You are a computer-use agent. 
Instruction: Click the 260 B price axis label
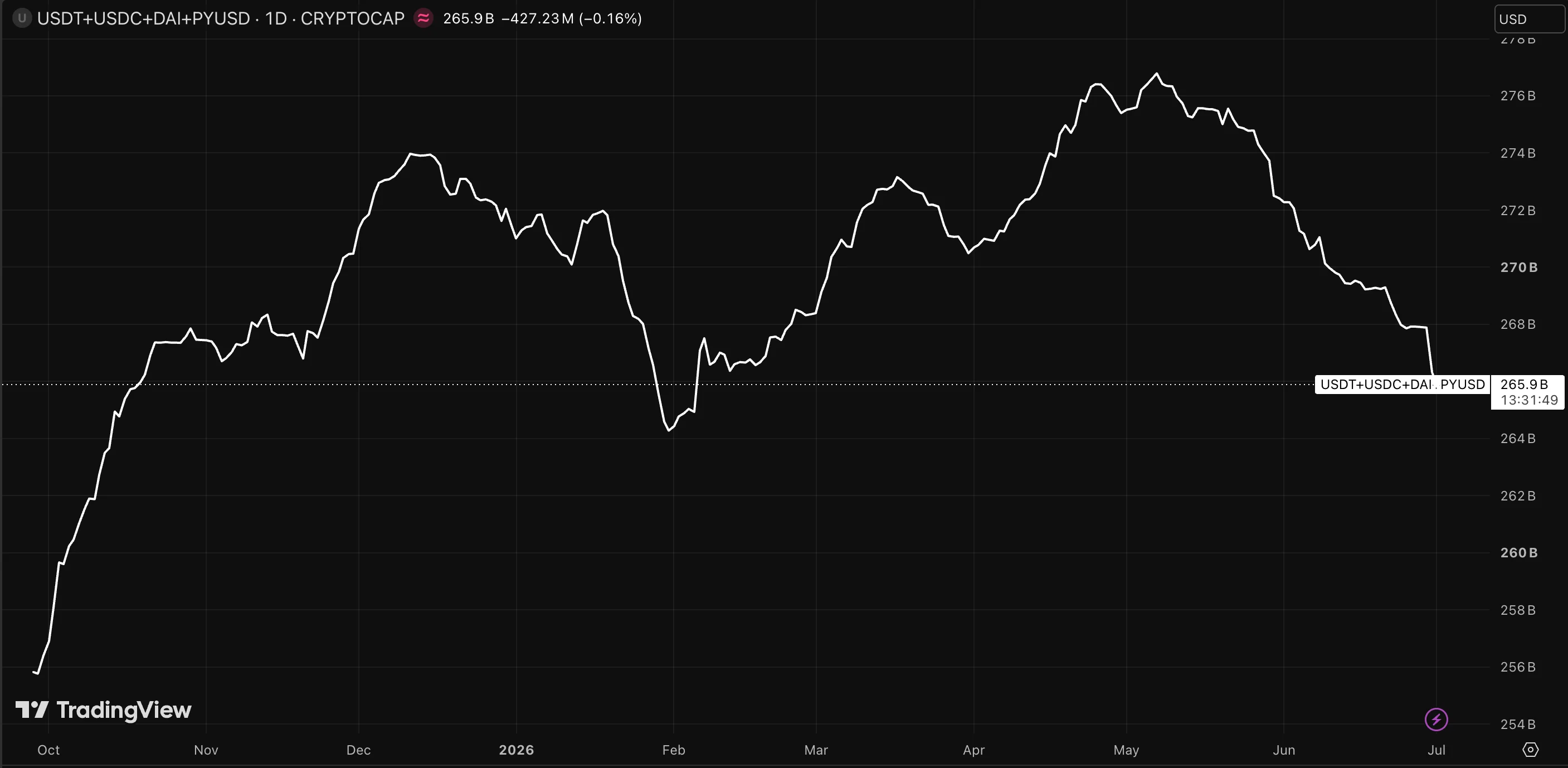tap(1520, 552)
